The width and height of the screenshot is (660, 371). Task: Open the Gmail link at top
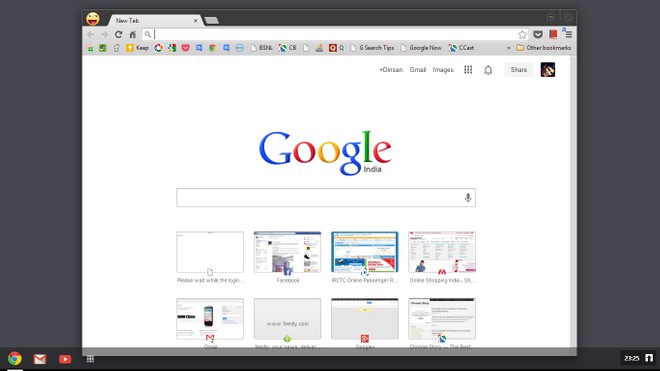click(x=418, y=70)
